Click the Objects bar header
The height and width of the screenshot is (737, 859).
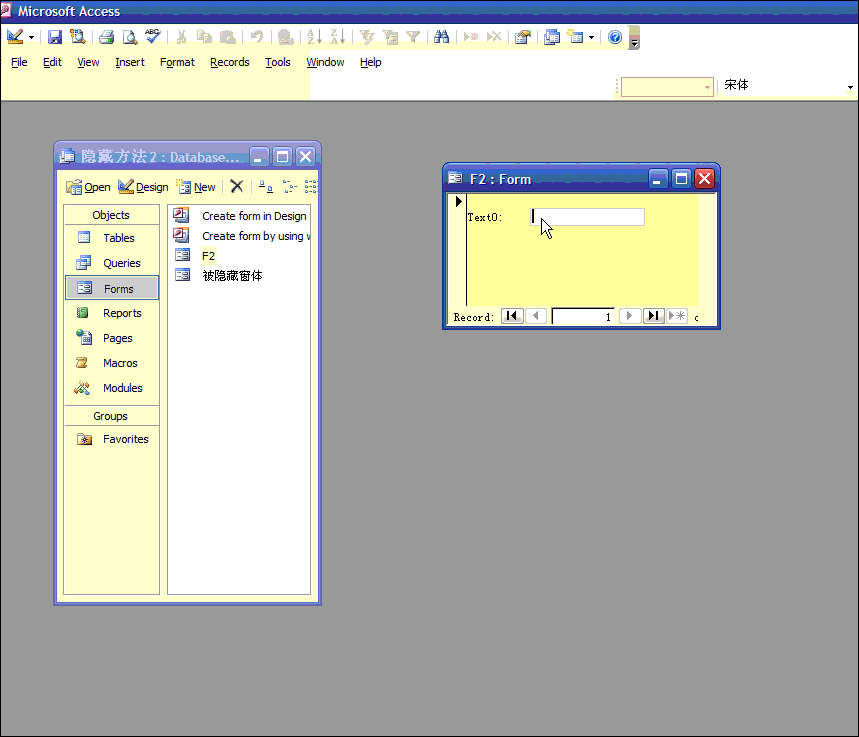[111, 215]
